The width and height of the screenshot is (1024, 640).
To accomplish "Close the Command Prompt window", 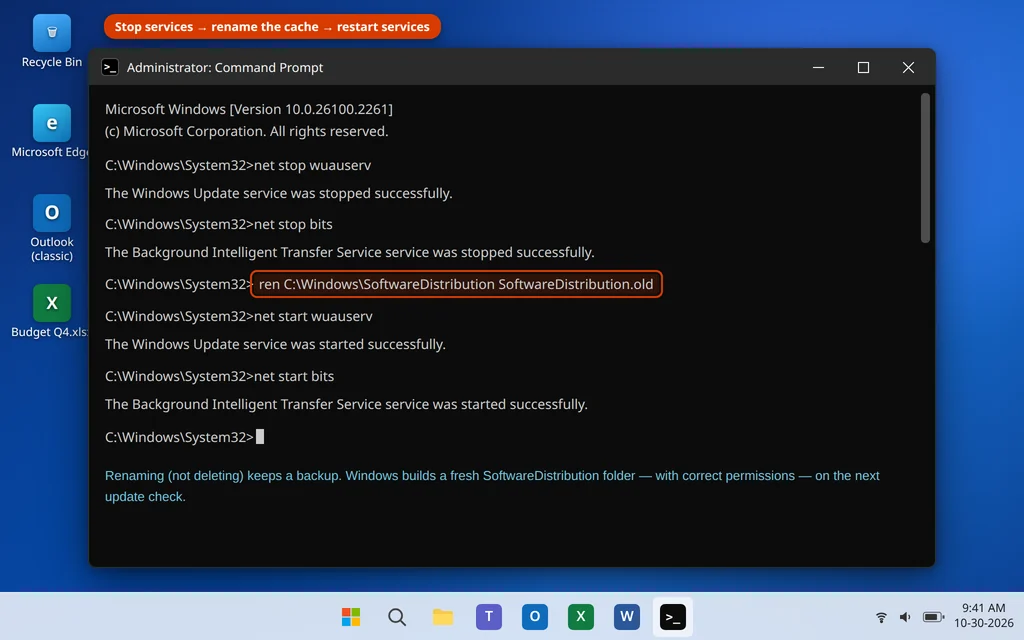I will pos(908,67).
